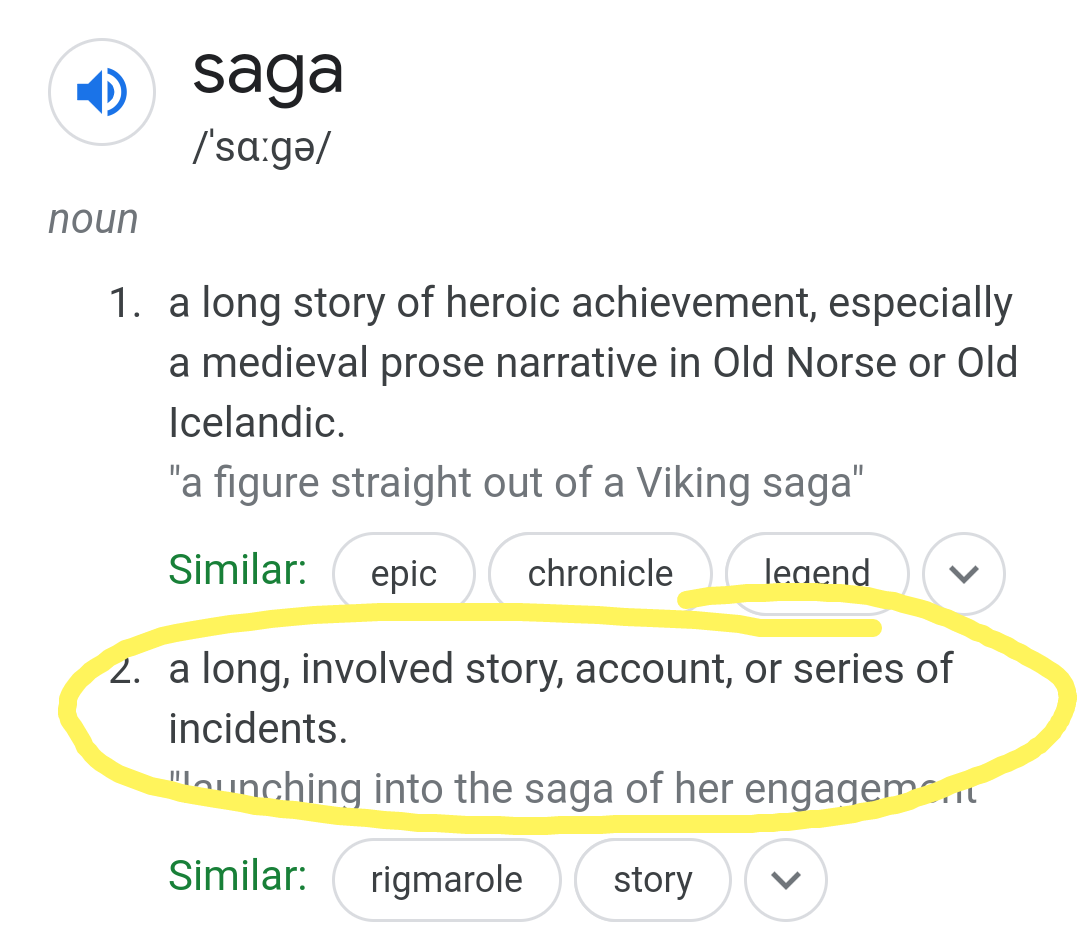The height and width of the screenshot is (947, 1080).
Task: Select the phonetic spelling /ˈsɑːɡə/
Action: pos(262,147)
